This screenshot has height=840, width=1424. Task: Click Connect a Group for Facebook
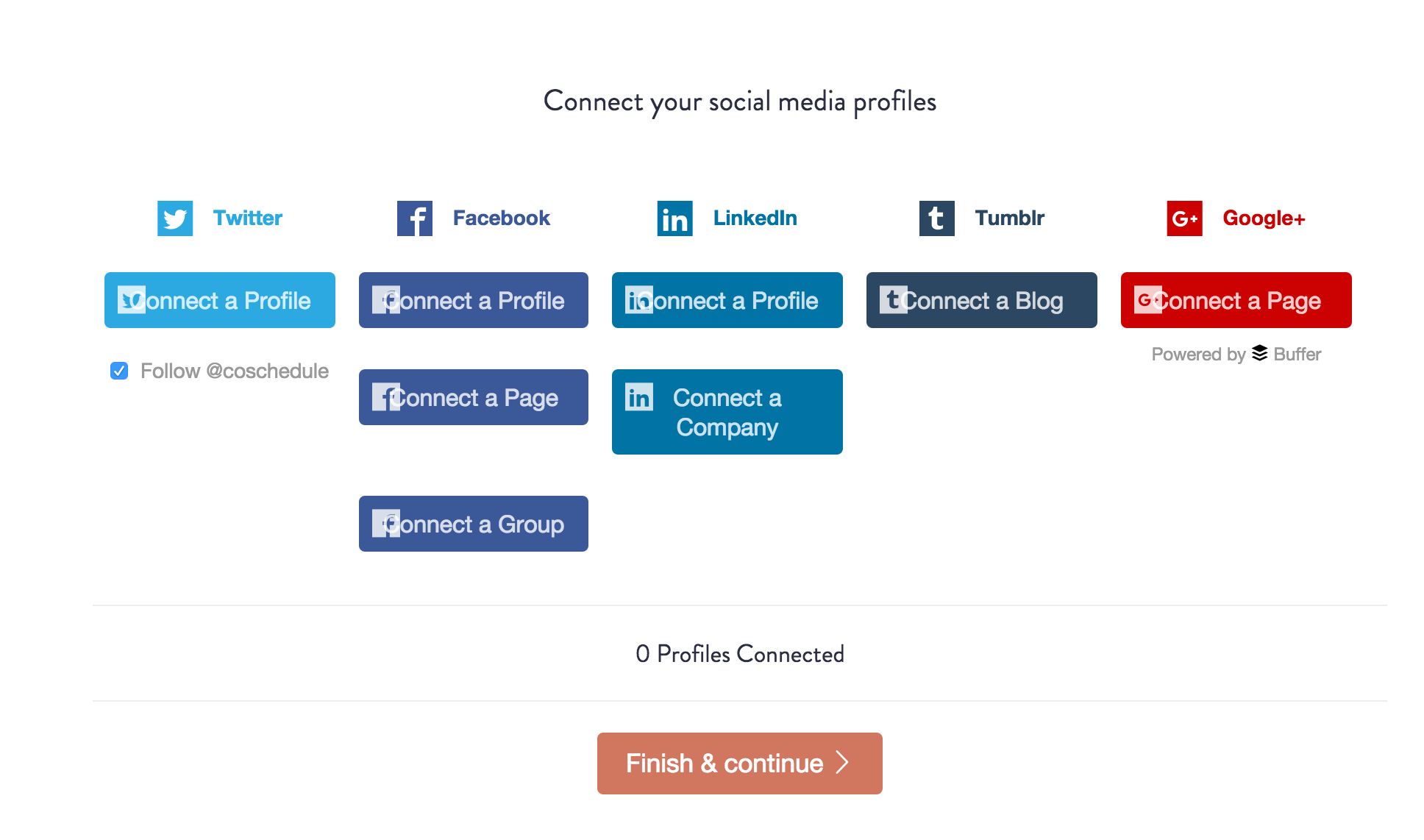474,523
